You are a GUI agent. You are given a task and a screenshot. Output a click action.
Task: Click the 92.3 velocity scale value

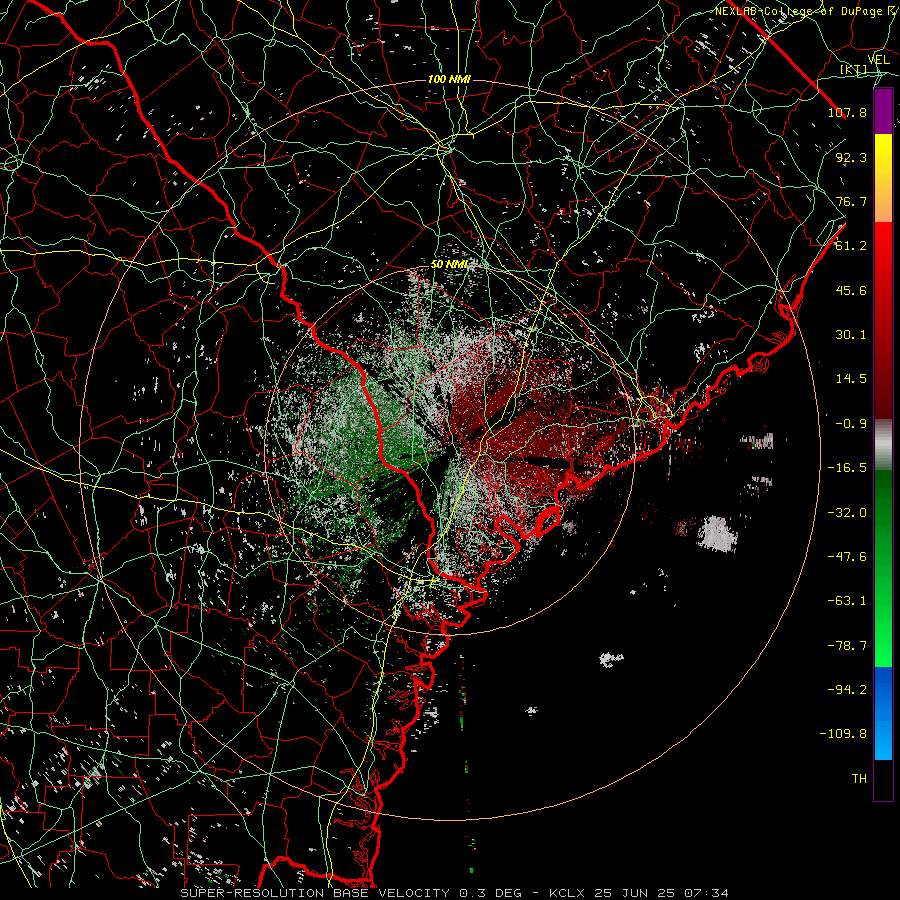point(851,157)
